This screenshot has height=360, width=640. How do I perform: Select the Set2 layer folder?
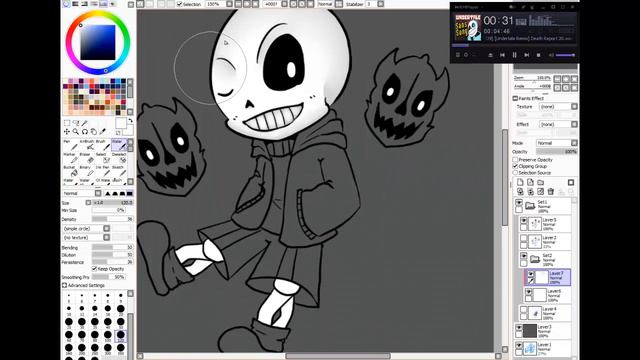(x=545, y=260)
